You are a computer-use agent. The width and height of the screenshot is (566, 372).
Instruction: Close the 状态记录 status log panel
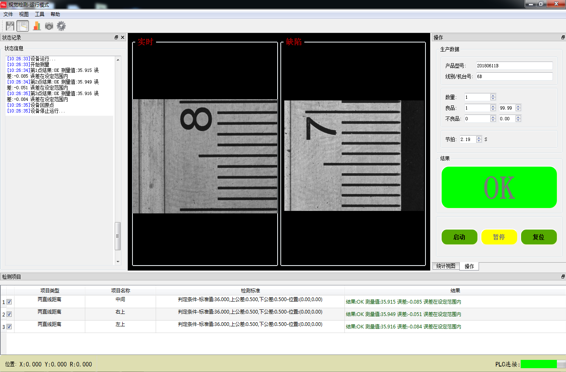(x=123, y=37)
